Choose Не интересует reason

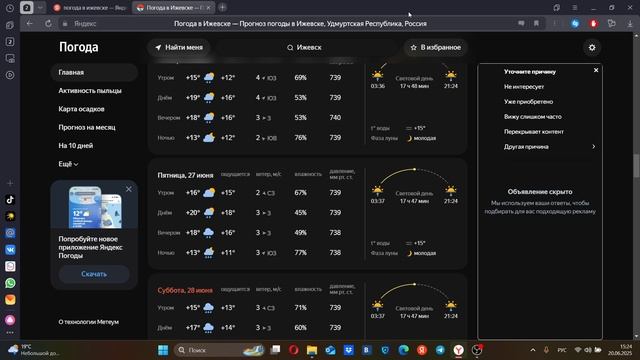click(x=524, y=87)
